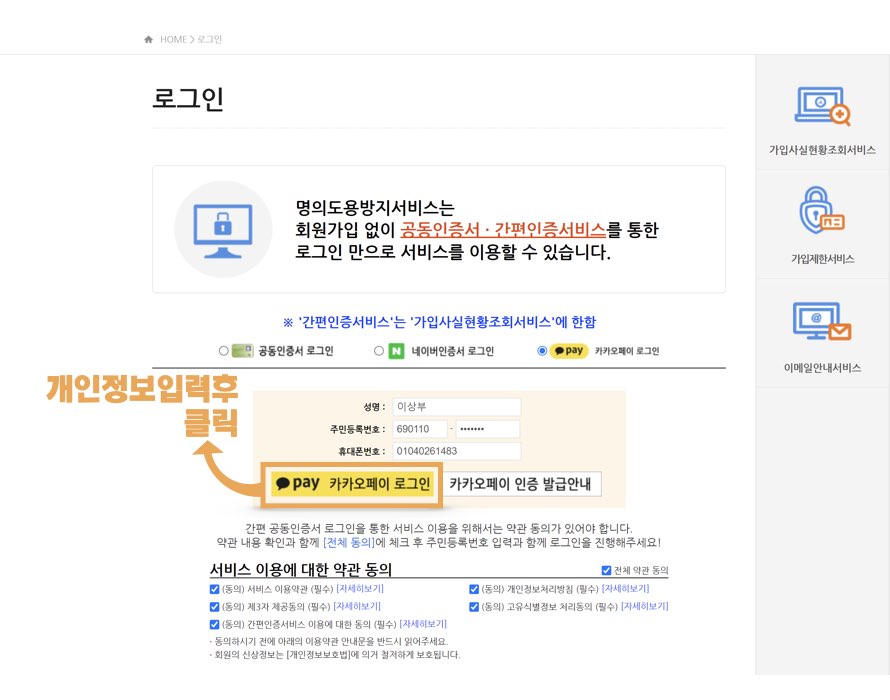
Task: Toggle 간편인증서비스 이용에 대한 동의 checkbox
Action: click(215, 624)
